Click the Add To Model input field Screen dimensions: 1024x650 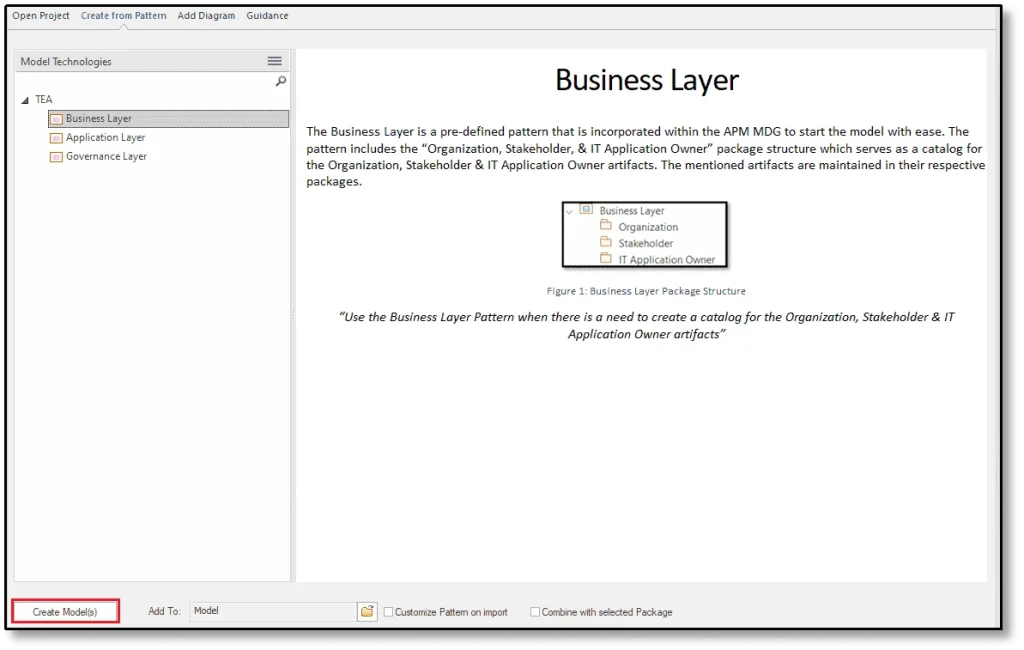(273, 611)
